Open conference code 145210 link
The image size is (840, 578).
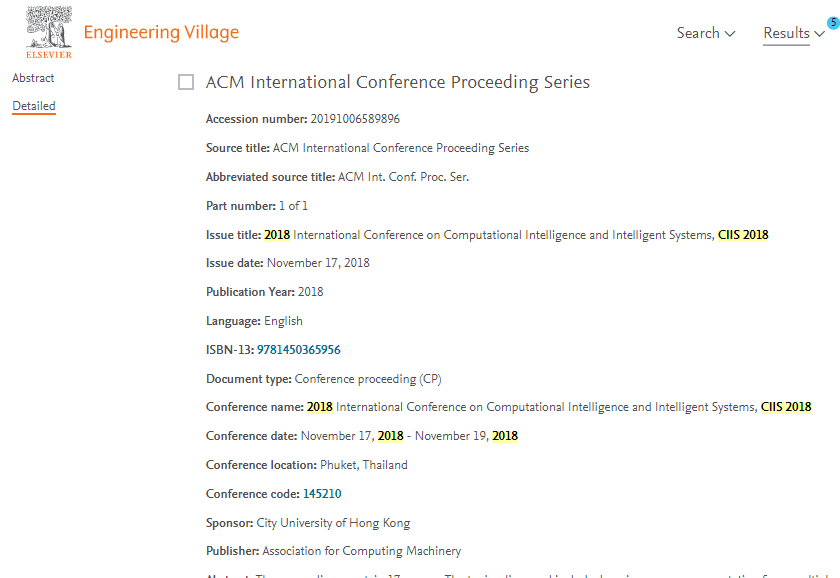coord(322,494)
